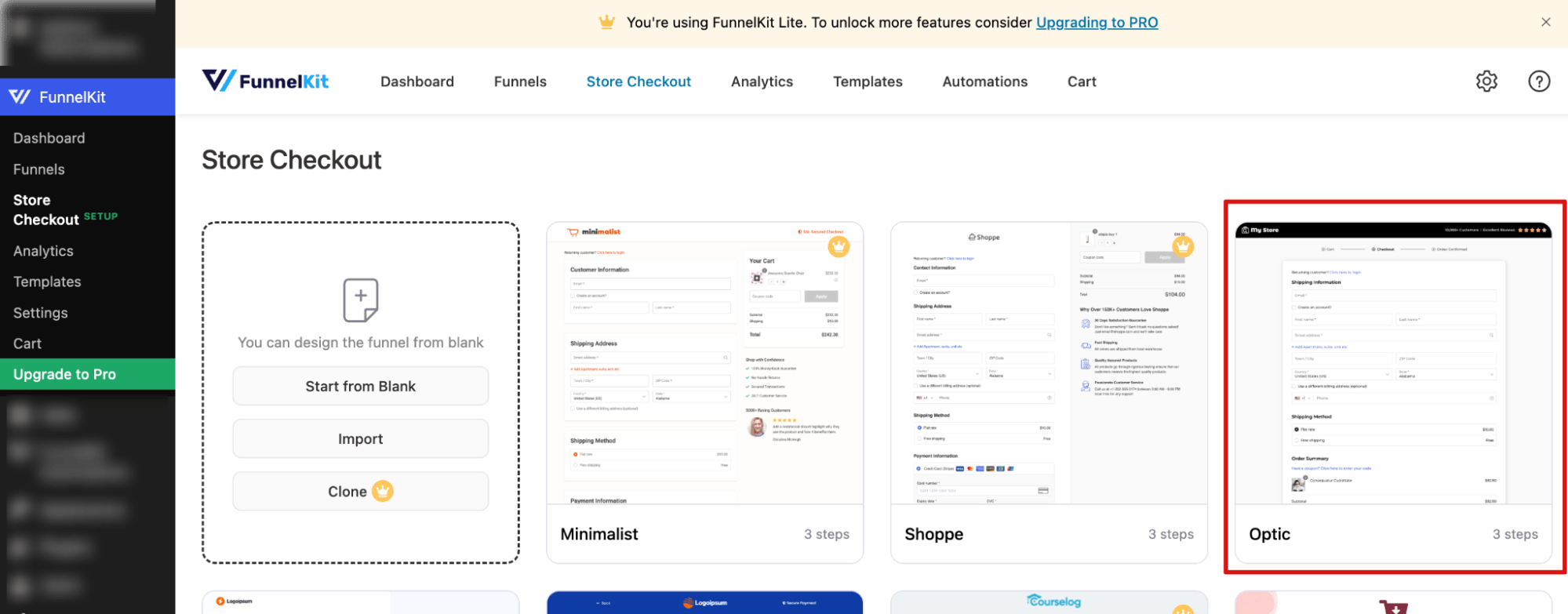Click the Courselog template card
The height and width of the screenshot is (614, 1568).
(1049, 602)
